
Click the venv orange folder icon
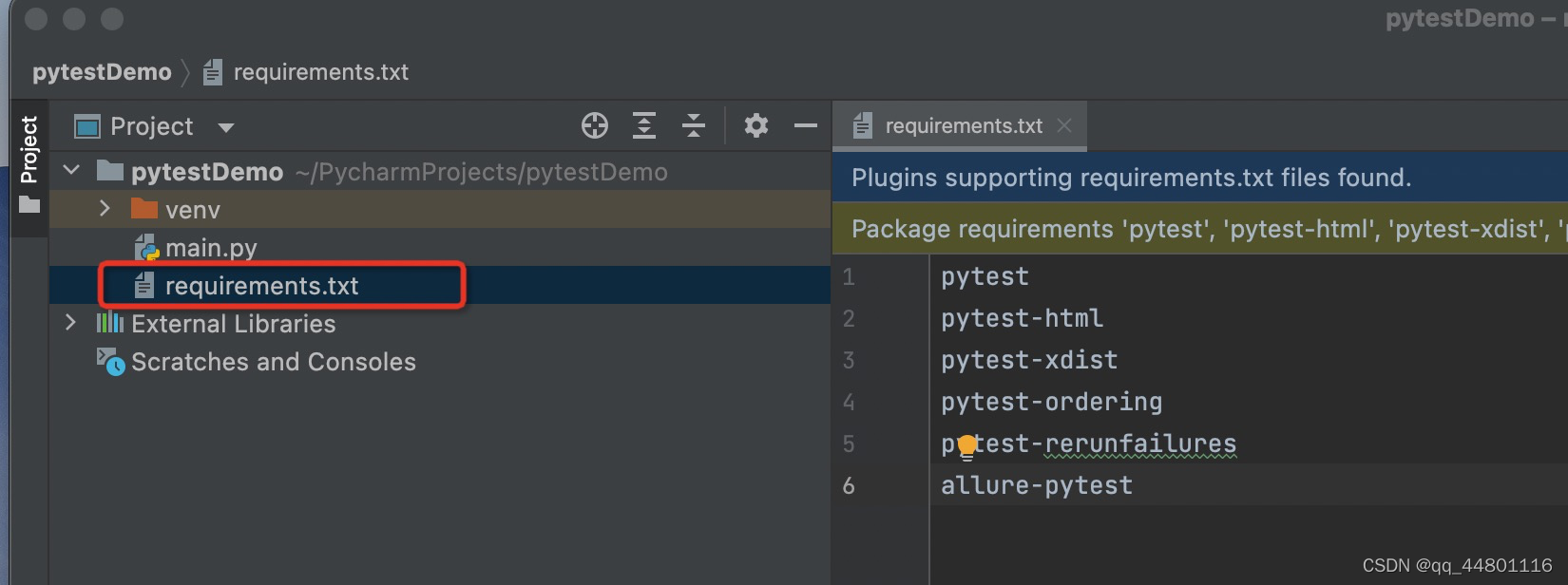pos(144,209)
